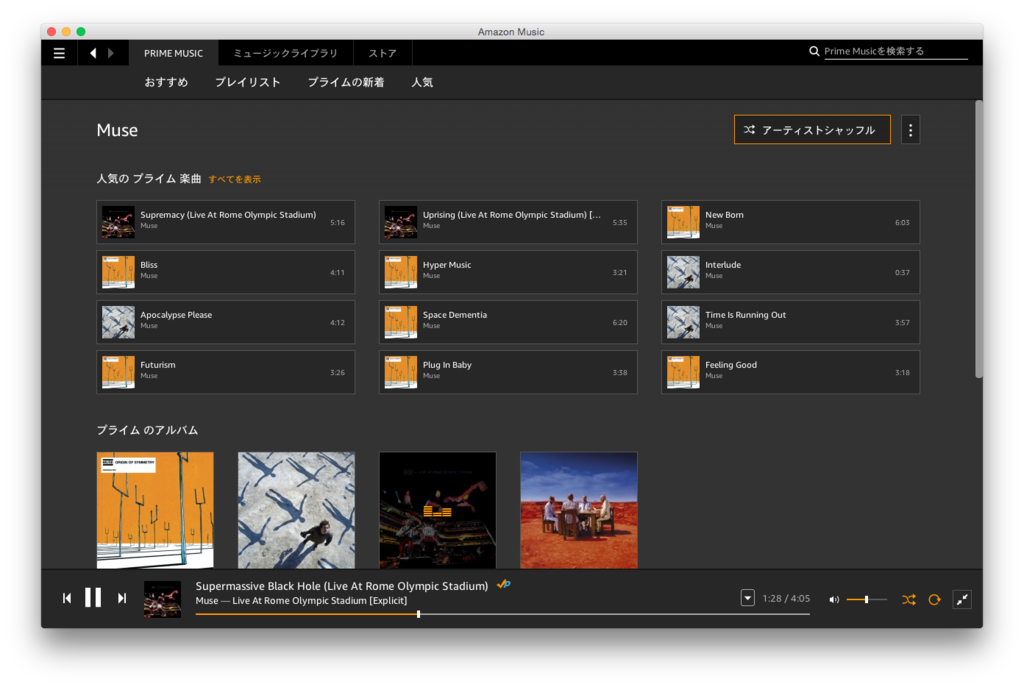
Task: Select the 人気 sub-tab
Action: coord(422,82)
